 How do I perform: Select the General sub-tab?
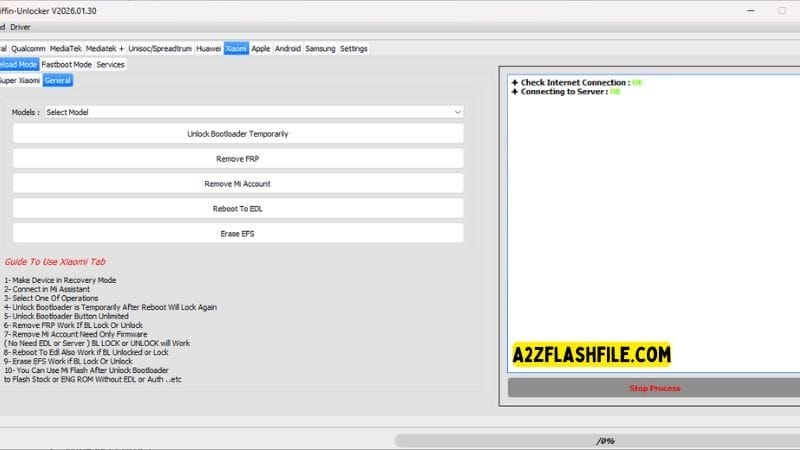point(58,81)
